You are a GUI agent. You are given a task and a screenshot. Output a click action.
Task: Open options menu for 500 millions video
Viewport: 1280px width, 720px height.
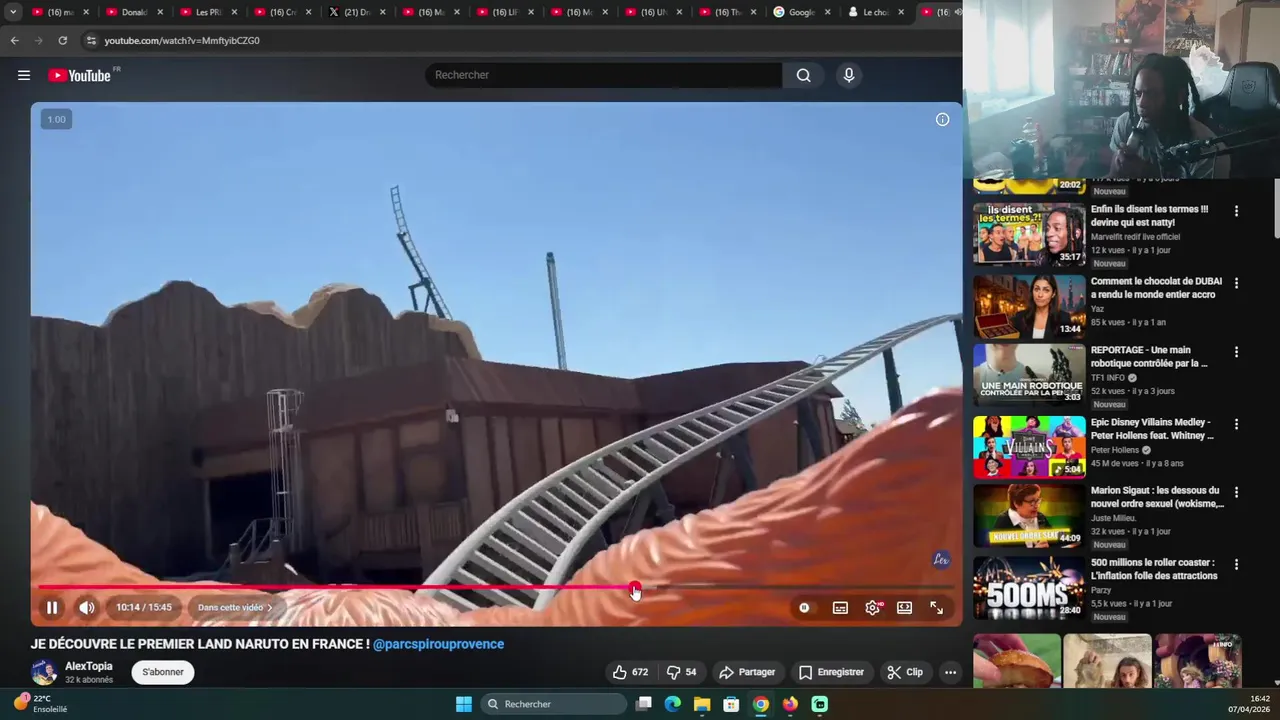pyautogui.click(x=1236, y=564)
